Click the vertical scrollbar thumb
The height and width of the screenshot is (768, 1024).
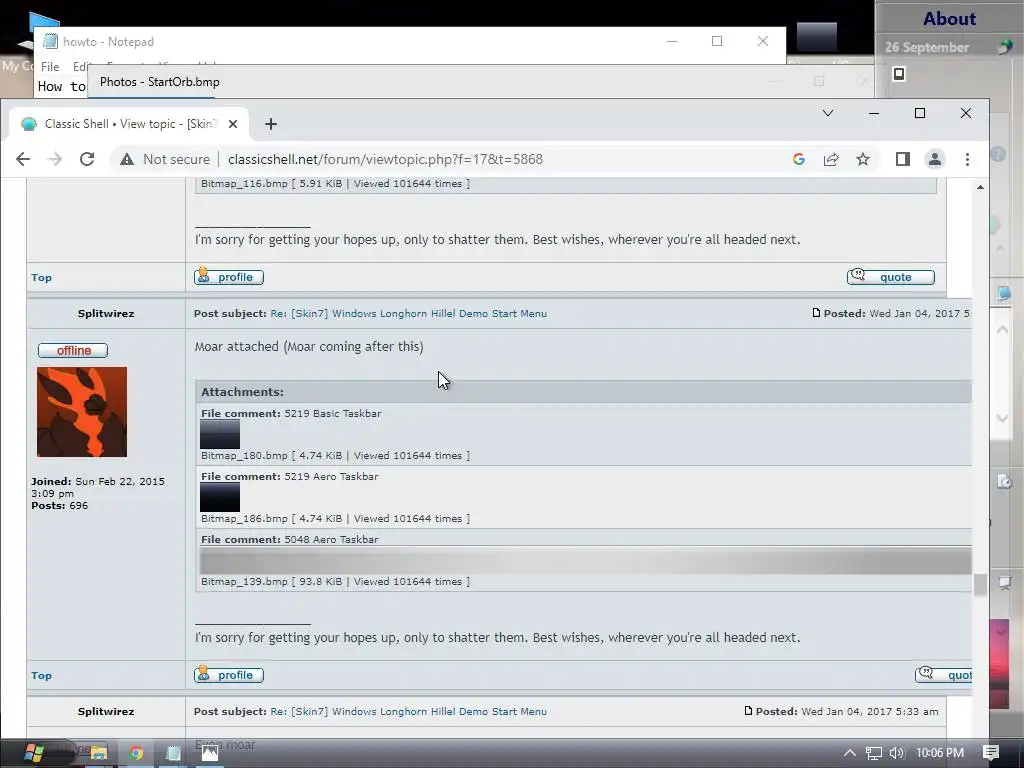(980, 584)
